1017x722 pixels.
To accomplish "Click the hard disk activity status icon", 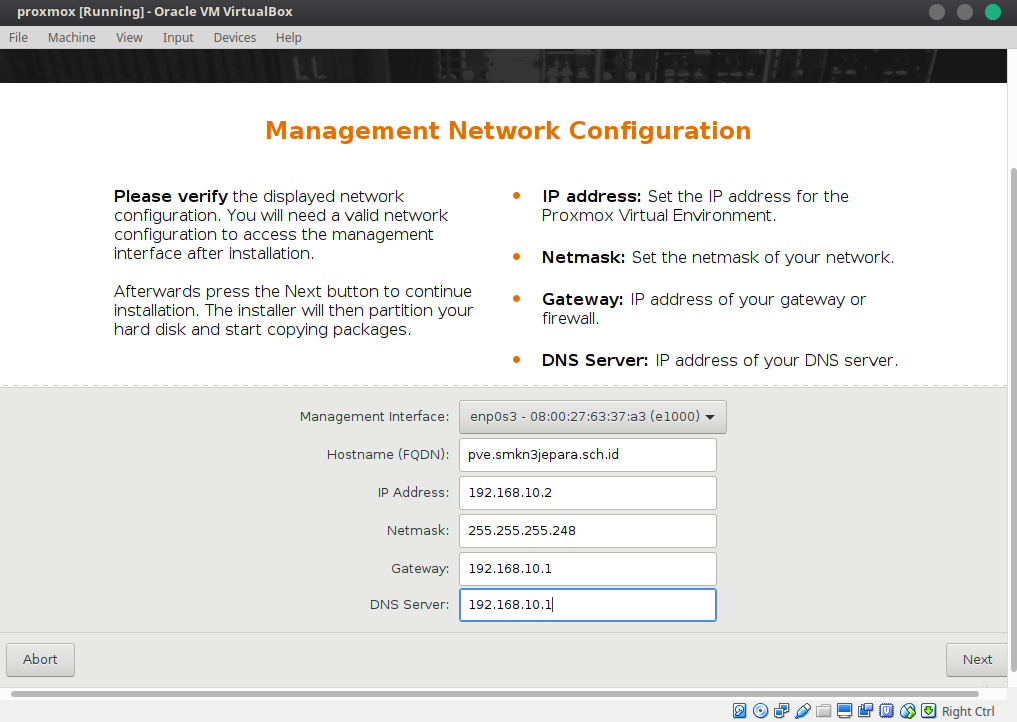I will point(739,711).
